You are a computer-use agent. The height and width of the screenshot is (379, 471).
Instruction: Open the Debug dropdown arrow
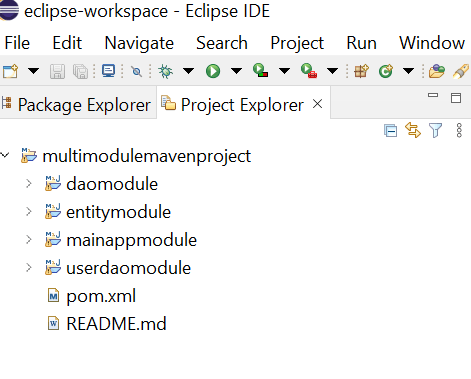[x=188, y=71]
